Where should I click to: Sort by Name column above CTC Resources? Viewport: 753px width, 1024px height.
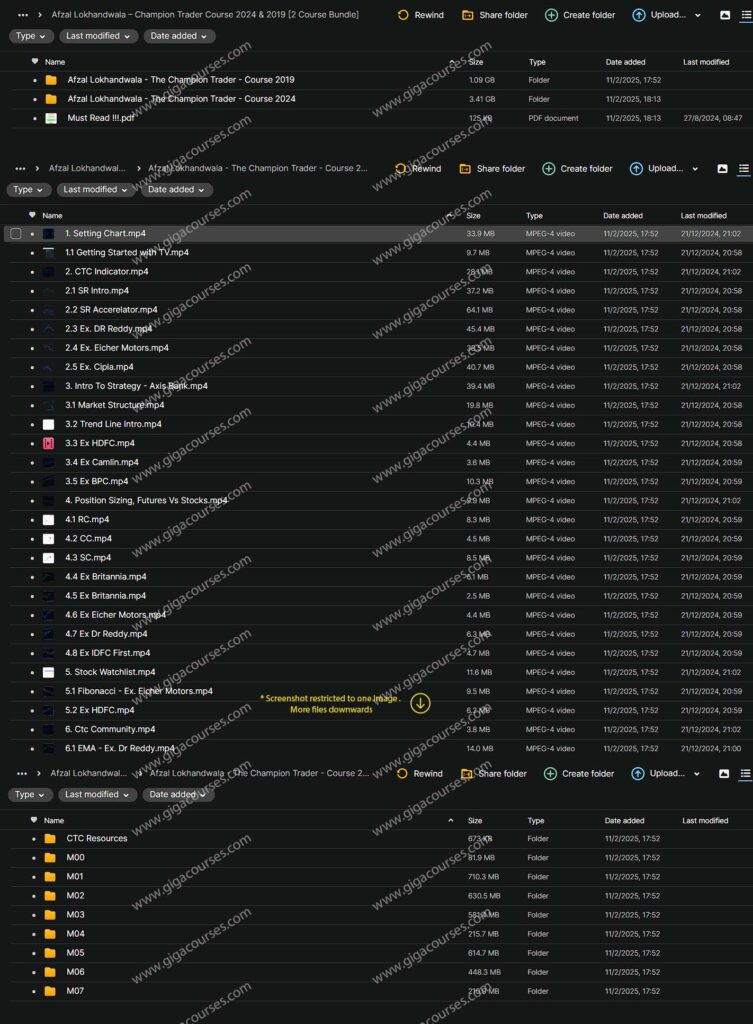point(54,820)
